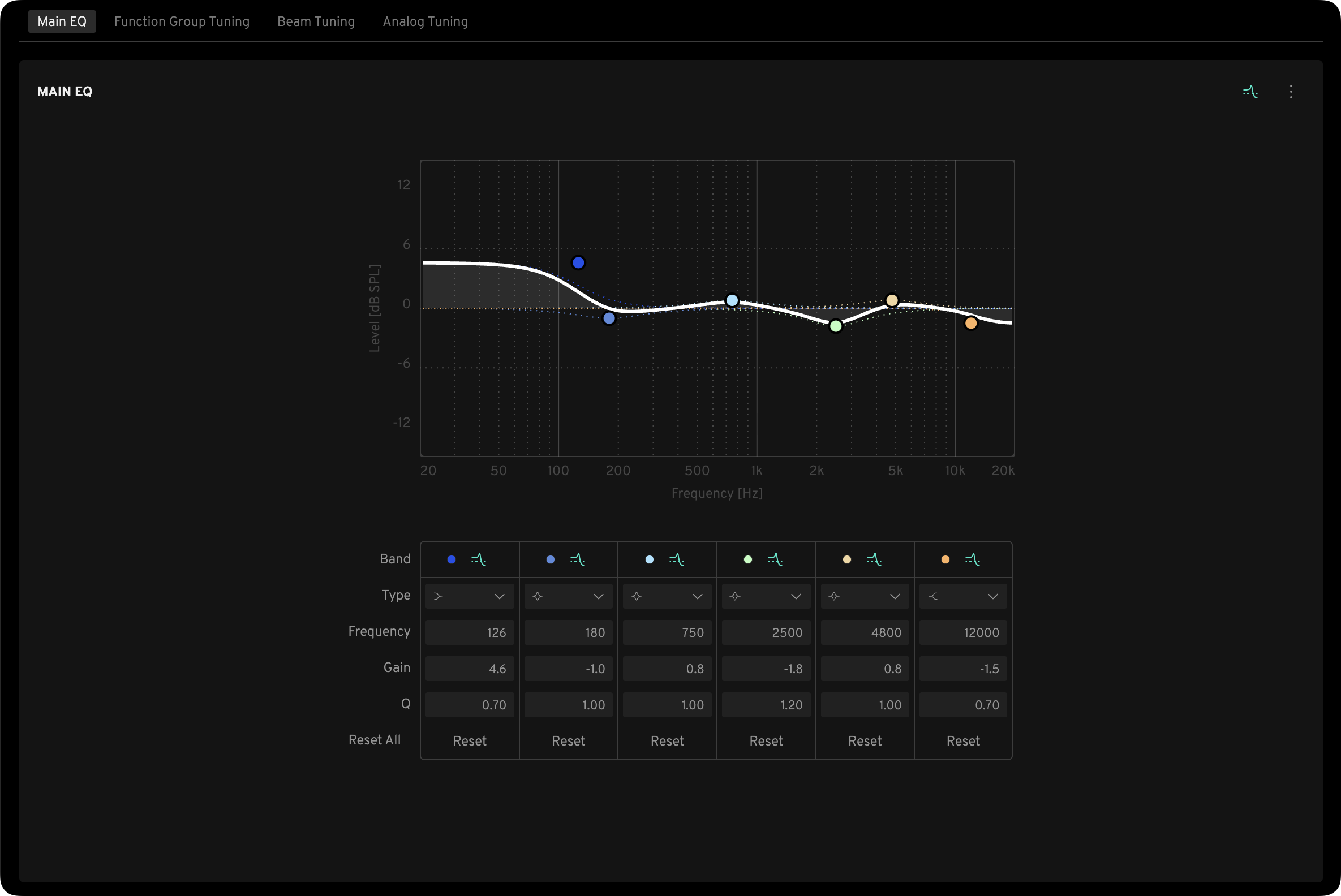The image size is (1341, 896).
Task: Click the Main EQ curve icon in the header
Action: [x=1250, y=92]
